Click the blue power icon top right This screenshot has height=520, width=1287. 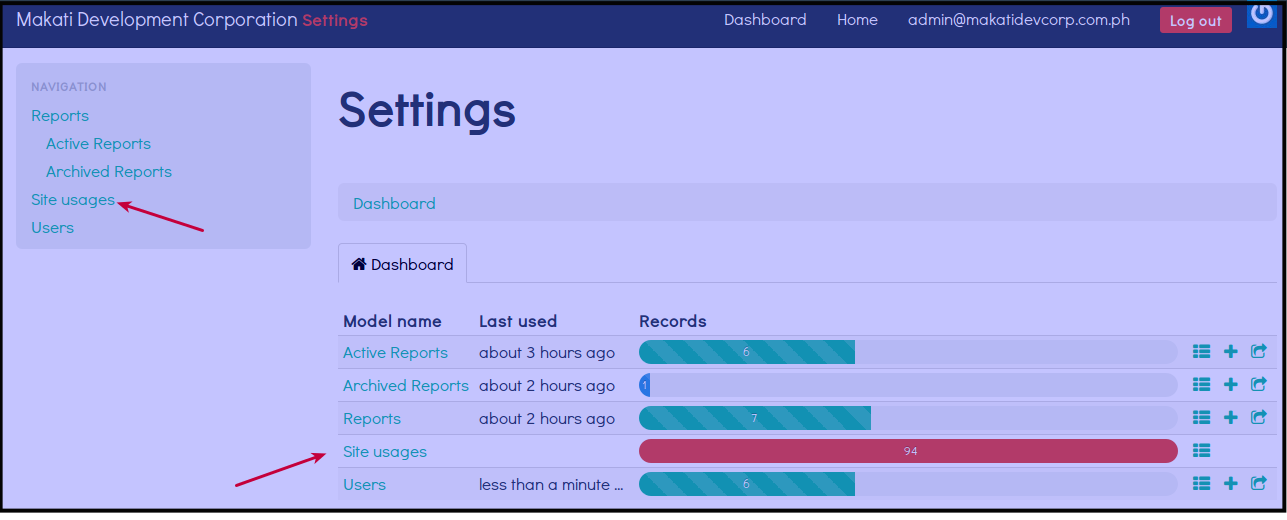[1262, 15]
